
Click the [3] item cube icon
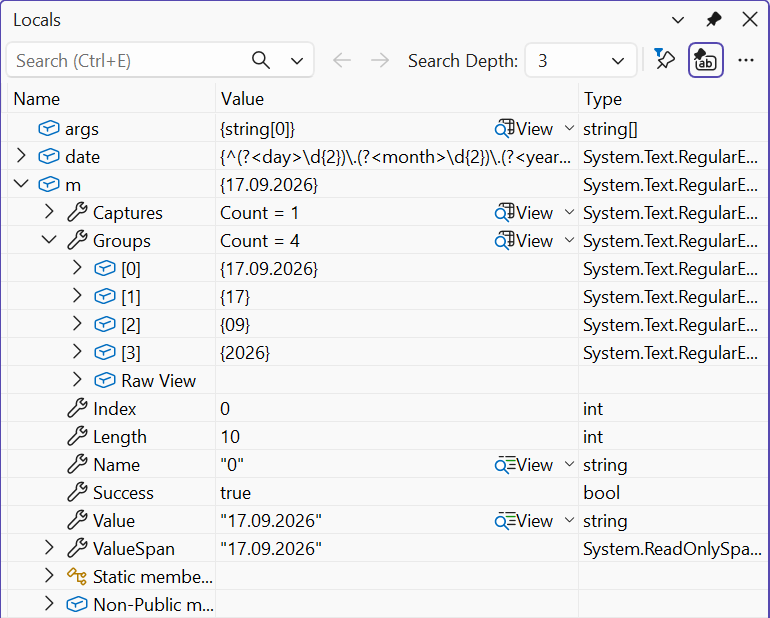point(105,353)
